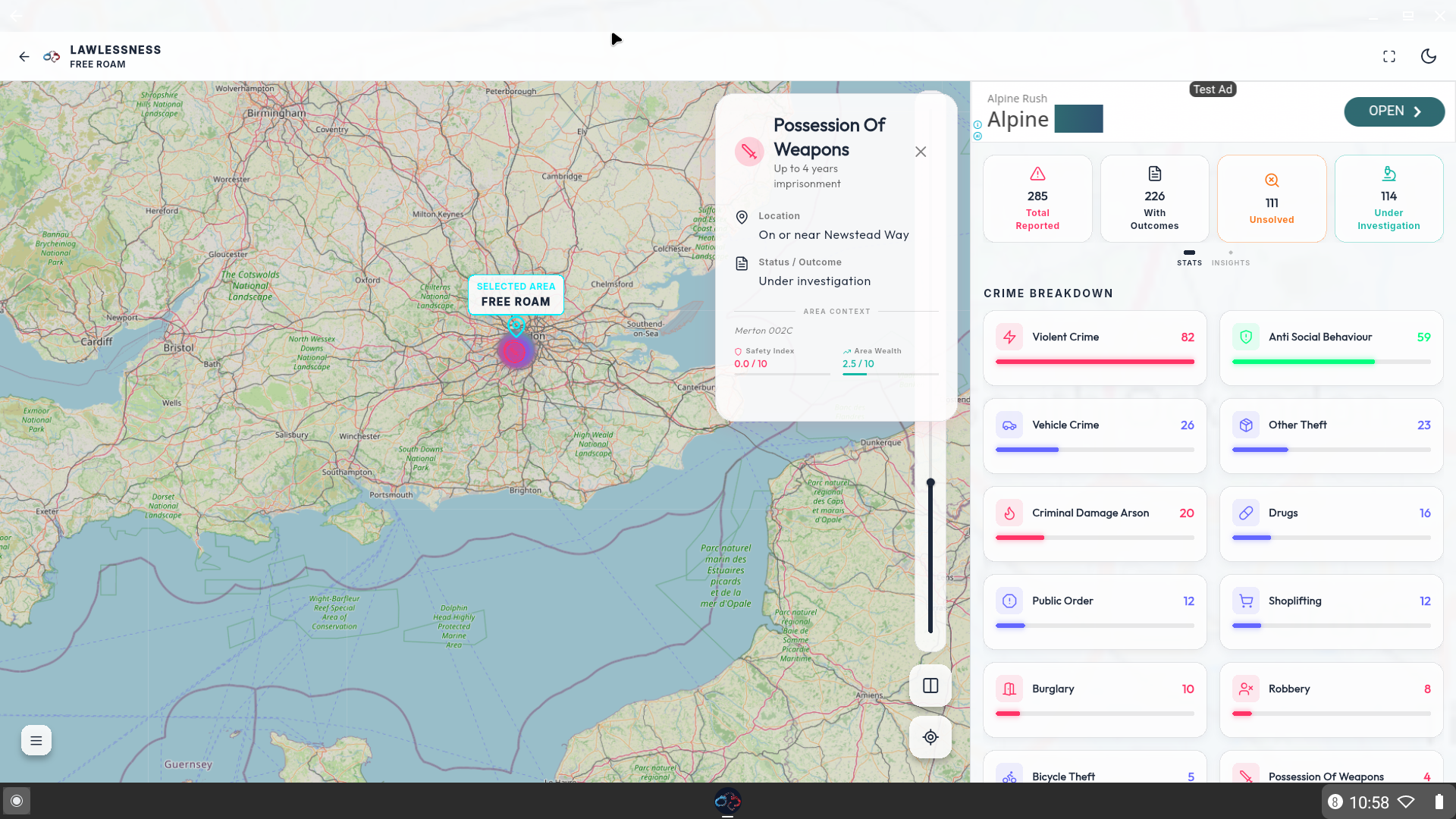Click the vertical map zoom slider handle
This screenshot has height=819, width=1456.
930,482
